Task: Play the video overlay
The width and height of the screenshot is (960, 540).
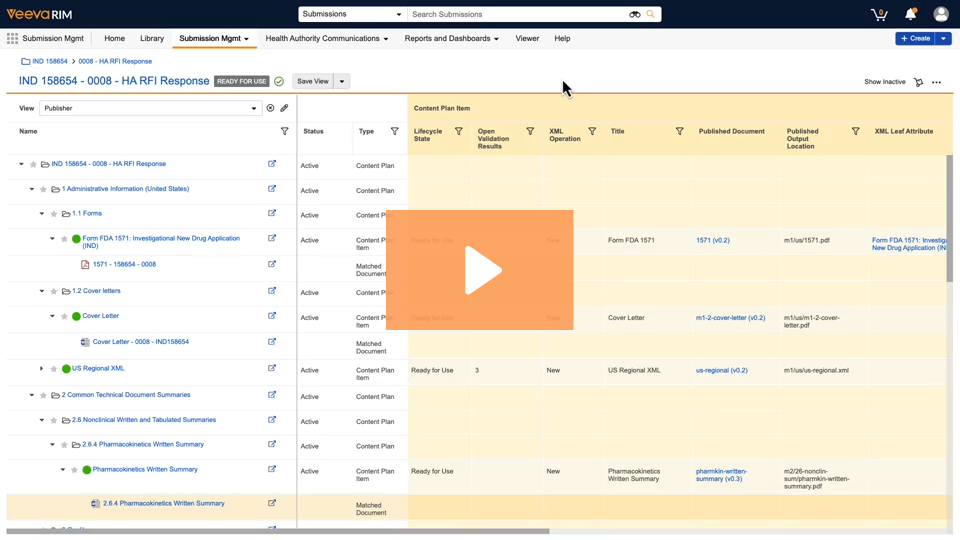Action: point(480,270)
